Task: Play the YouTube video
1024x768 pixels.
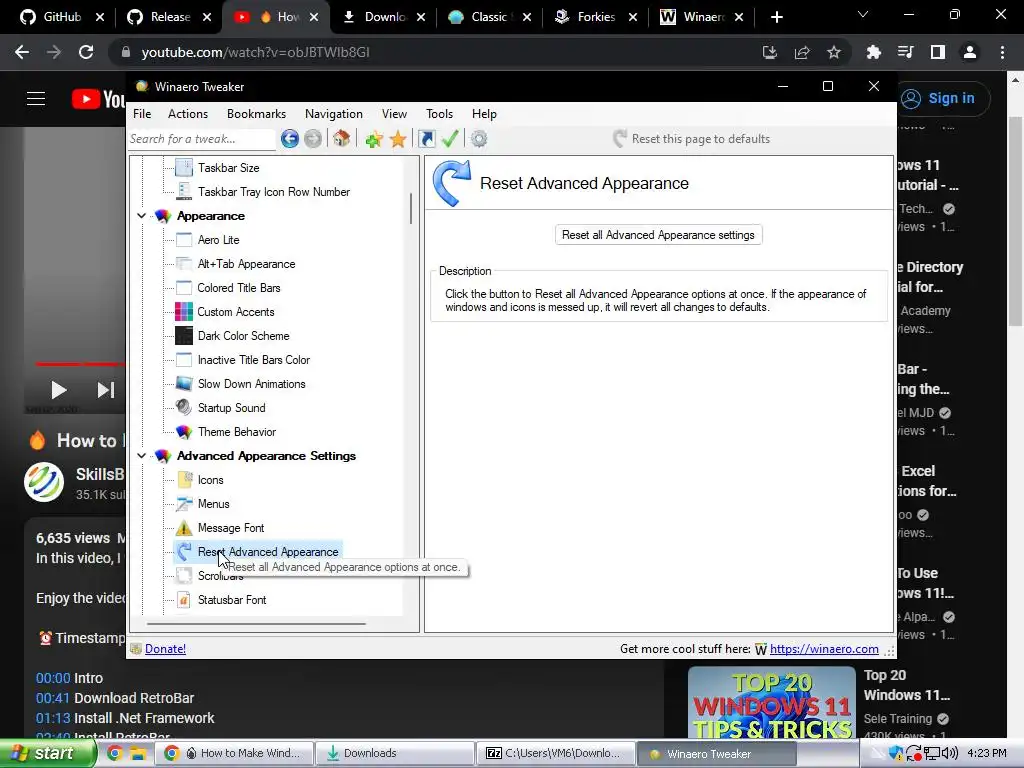Action: tap(59, 390)
